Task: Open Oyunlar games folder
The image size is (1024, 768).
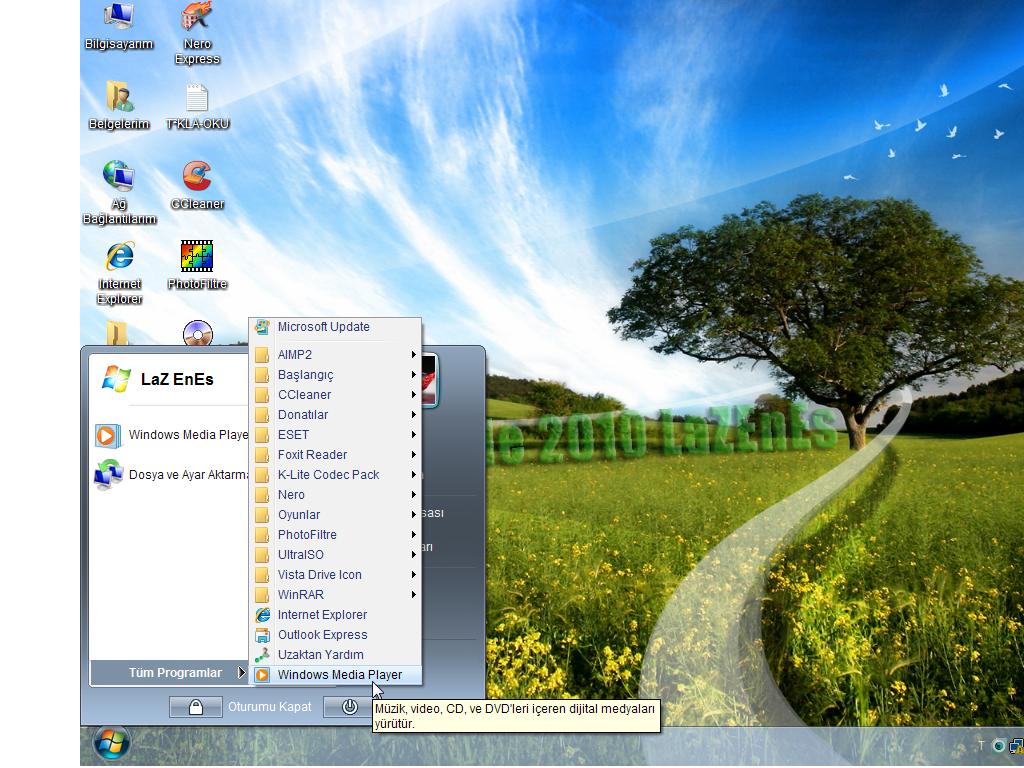Action: click(x=336, y=515)
